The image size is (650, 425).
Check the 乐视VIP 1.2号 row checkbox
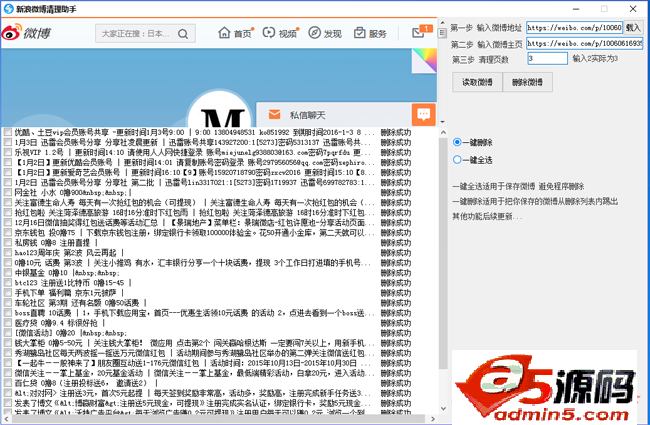coord(7,152)
